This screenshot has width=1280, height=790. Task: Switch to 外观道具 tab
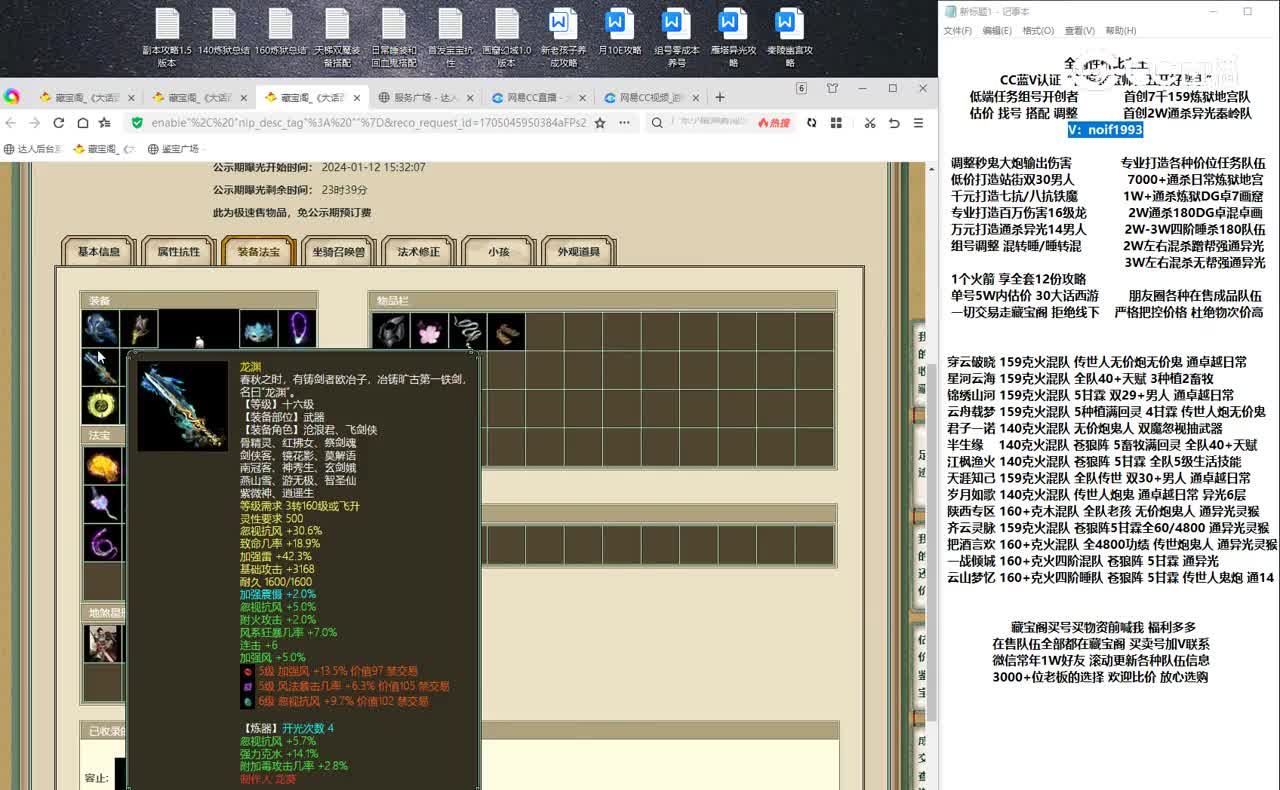[x=578, y=252]
